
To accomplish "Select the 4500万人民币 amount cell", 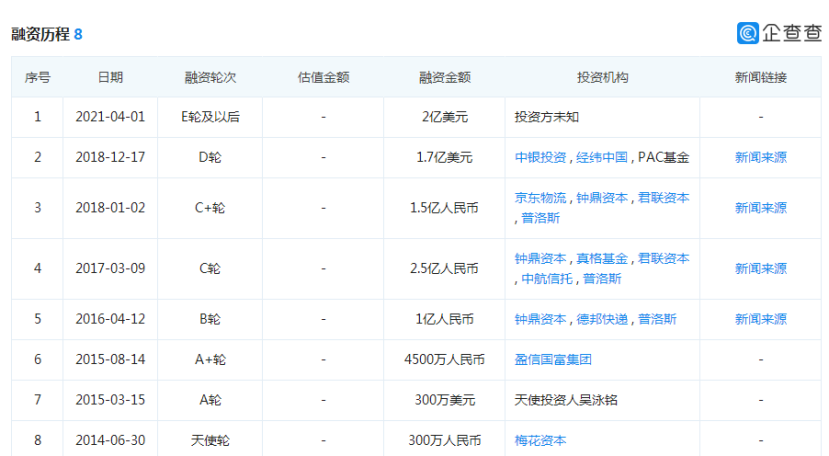I will 445,360.
